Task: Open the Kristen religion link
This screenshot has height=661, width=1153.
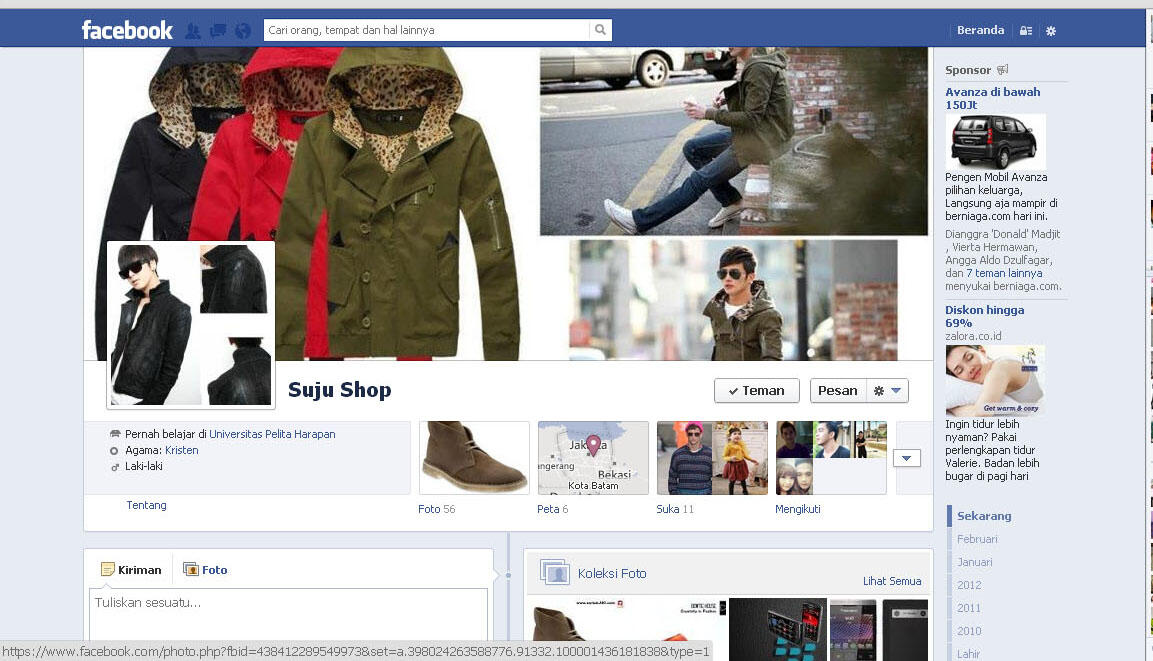Action: pos(182,451)
